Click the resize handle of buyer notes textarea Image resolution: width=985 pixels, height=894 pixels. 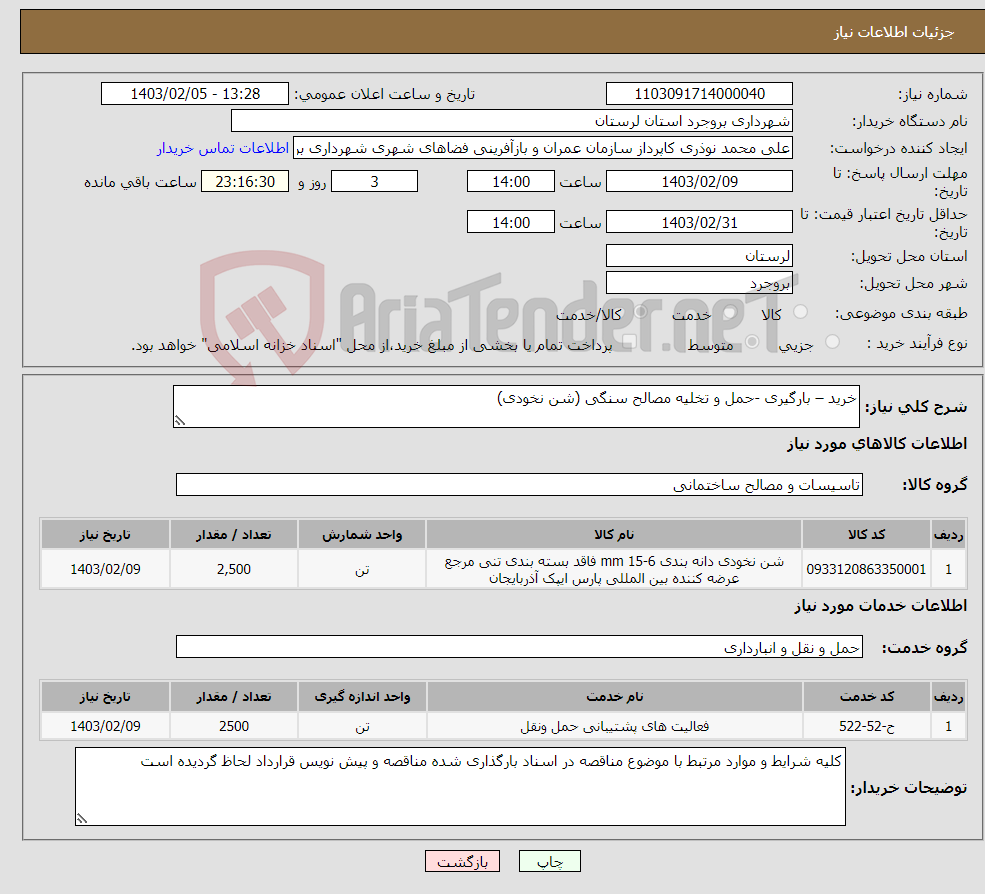pyautogui.click(x=82, y=819)
